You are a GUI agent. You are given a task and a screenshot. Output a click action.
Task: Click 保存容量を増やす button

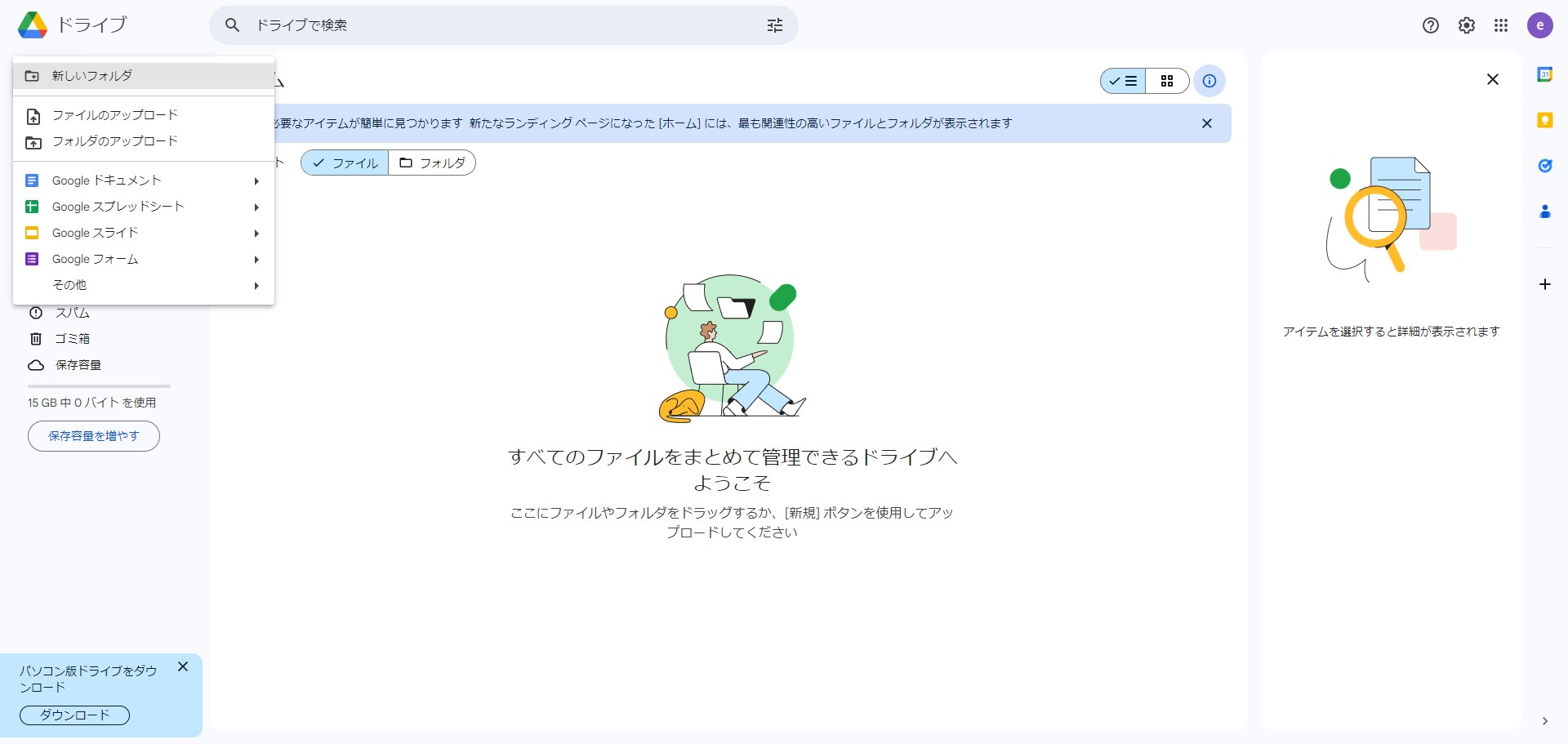94,436
